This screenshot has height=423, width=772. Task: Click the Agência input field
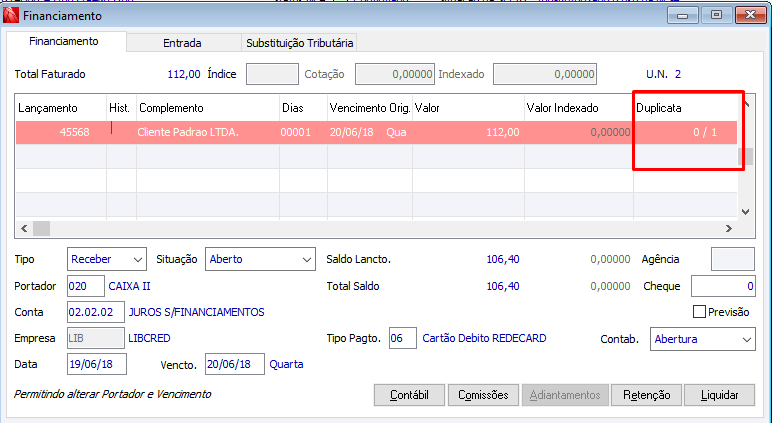(x=733, y=259)
